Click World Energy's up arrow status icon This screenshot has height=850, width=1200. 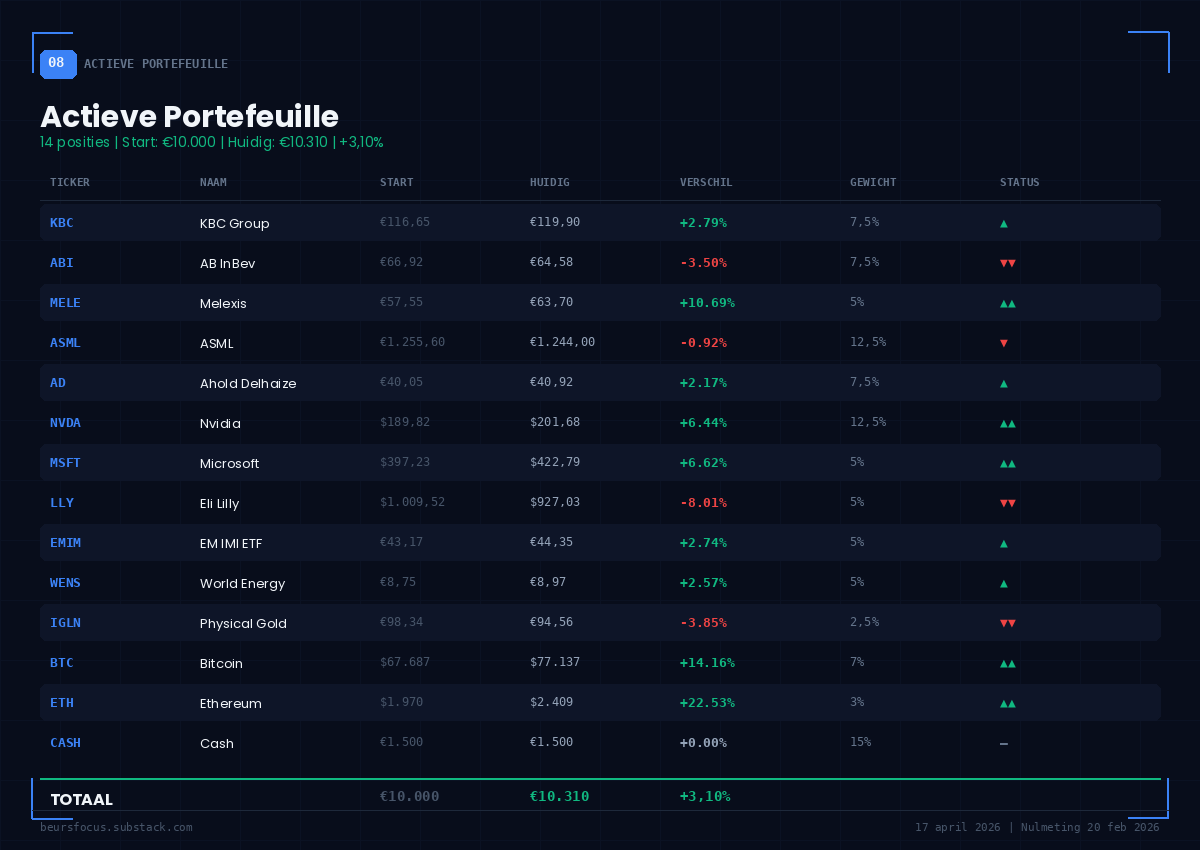coord(1003,582)
